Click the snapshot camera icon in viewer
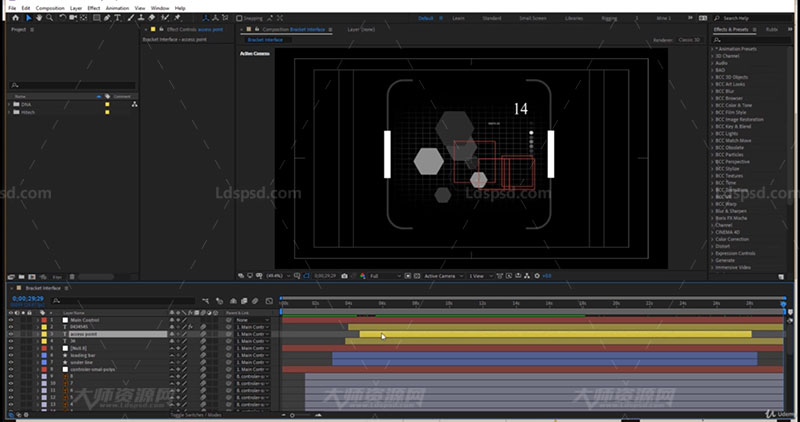Screen dimensions: 800x422 344,276
